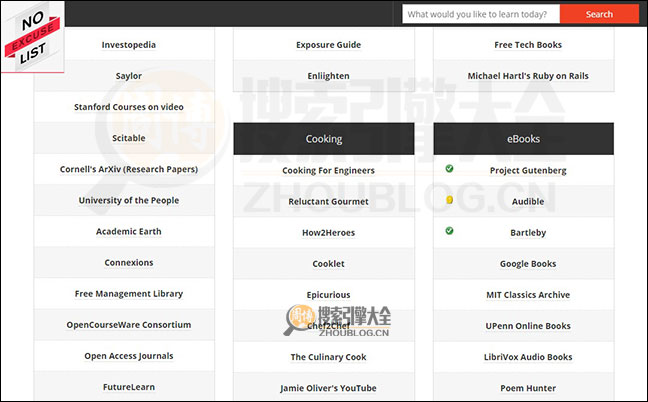The height and width of the screenshot is (402, 648).
Task: Open The Culinary Cook link
Action: pyautogui.click(x=328, y=357)
